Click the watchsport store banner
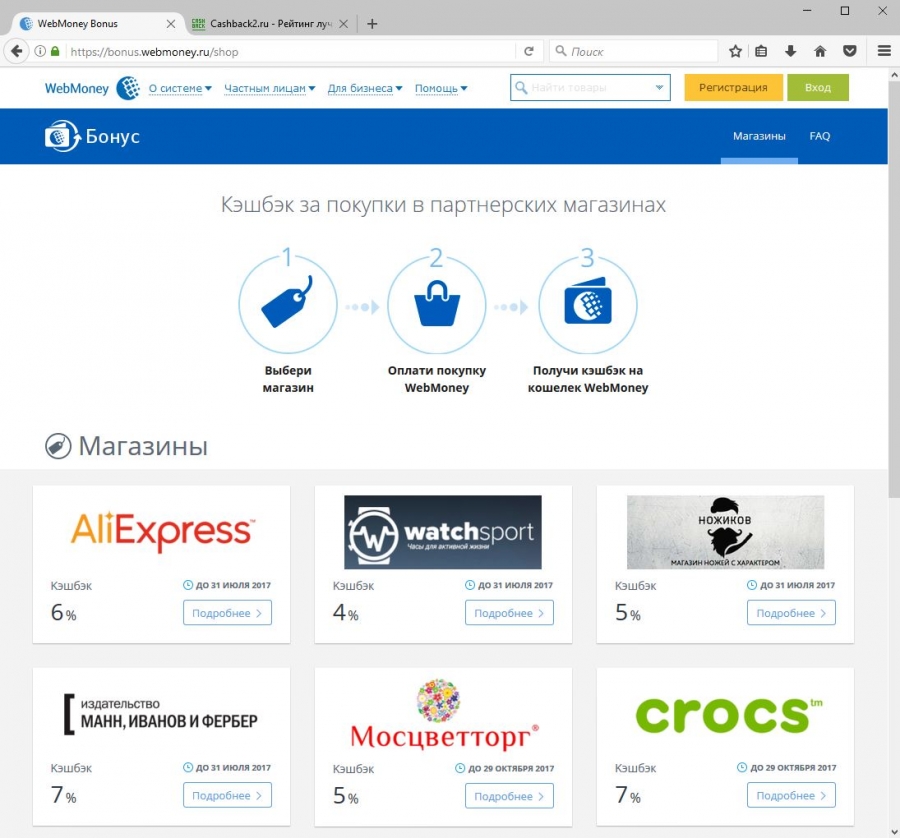 (443, 532)
